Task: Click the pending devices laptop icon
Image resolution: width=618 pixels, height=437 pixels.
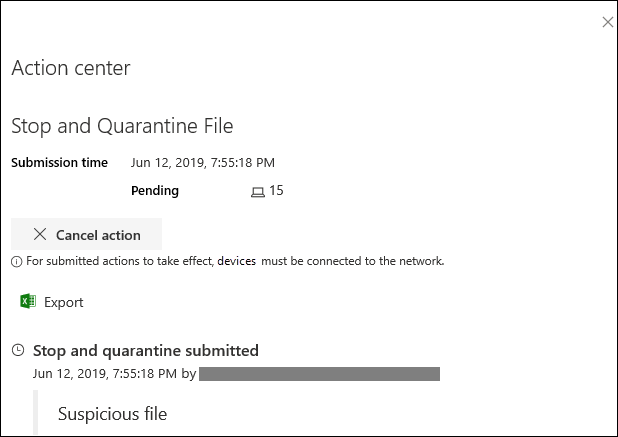Action: coord(258,191)
